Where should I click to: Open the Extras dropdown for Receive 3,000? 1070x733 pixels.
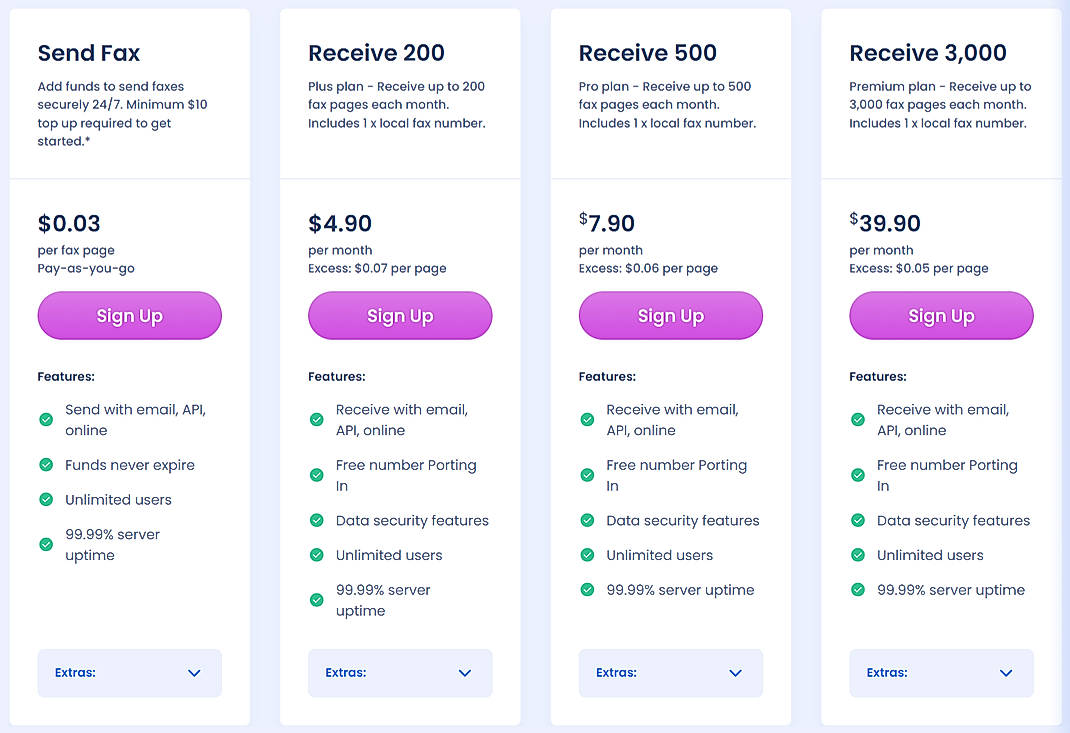coord(941,672)
